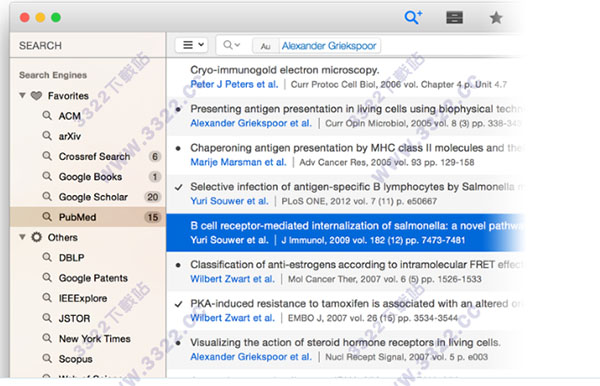
Task: Click magnifier icon beside Google Books
Action: 47,176
